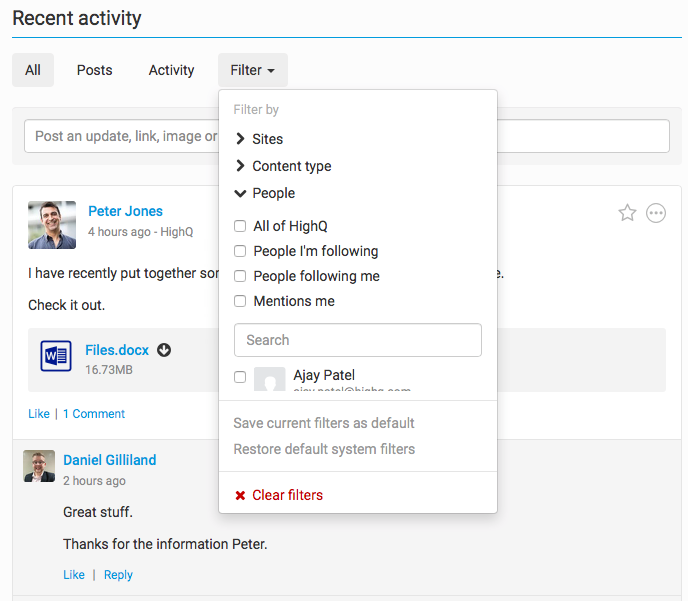Image resolution: width=688 pixels, height=601 pixels.
Task: Open the post options ellipsis menu
Action: (656, 213)
